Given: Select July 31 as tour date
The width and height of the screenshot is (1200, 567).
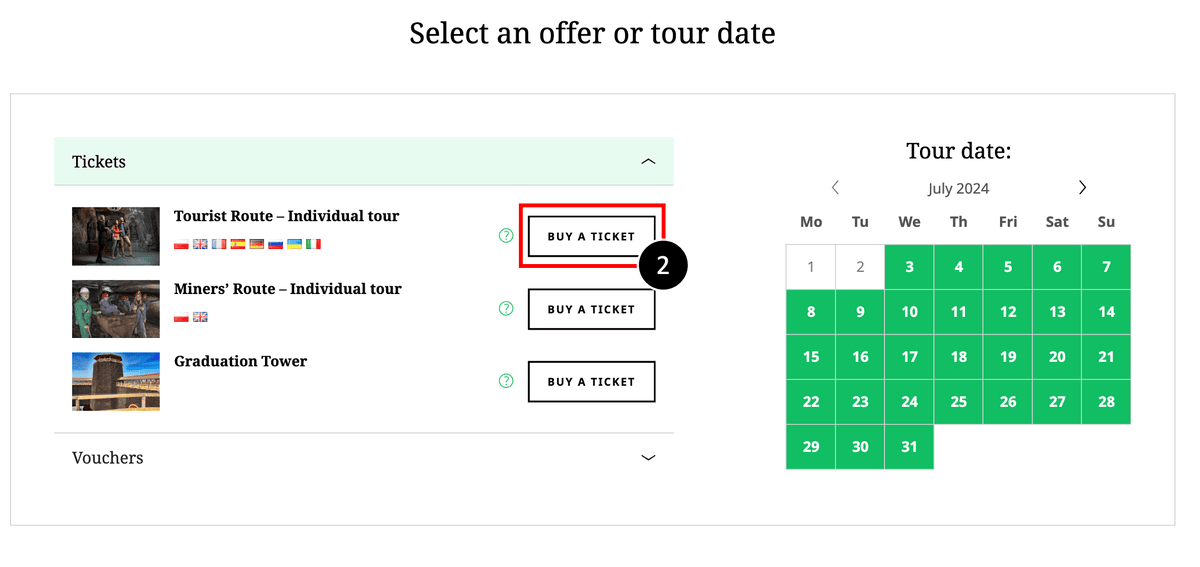Looking at the screenshot, I should tap(909, 447).
